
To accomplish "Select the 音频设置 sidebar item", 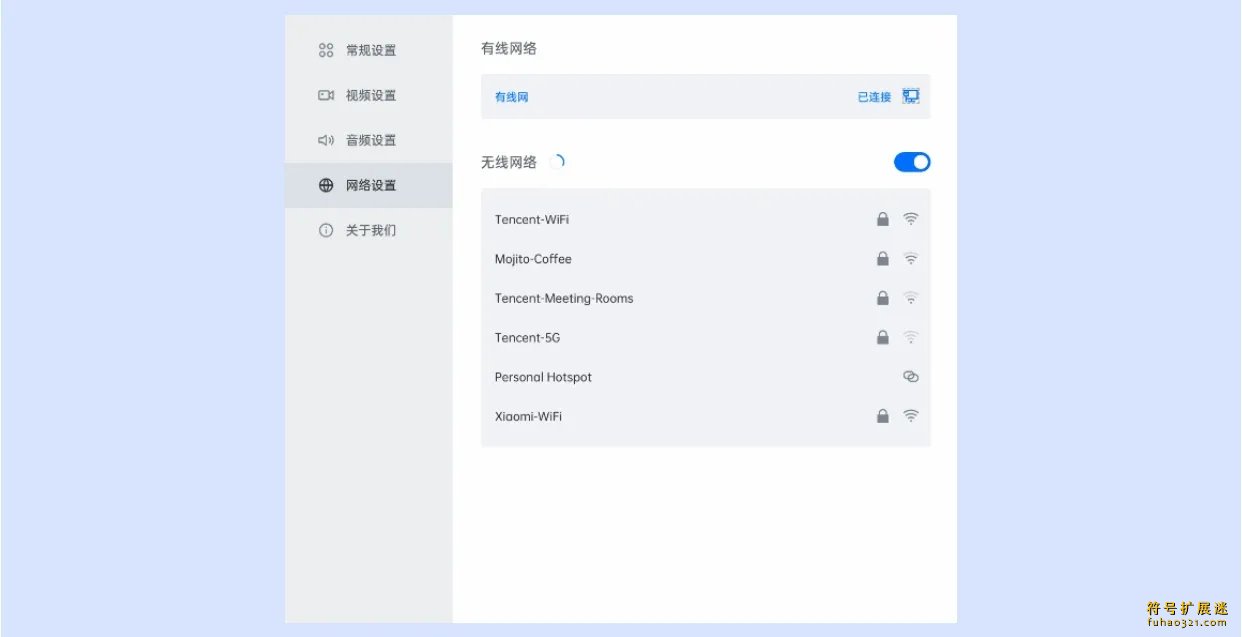I will pyautogui.click(x=369, y=140).
